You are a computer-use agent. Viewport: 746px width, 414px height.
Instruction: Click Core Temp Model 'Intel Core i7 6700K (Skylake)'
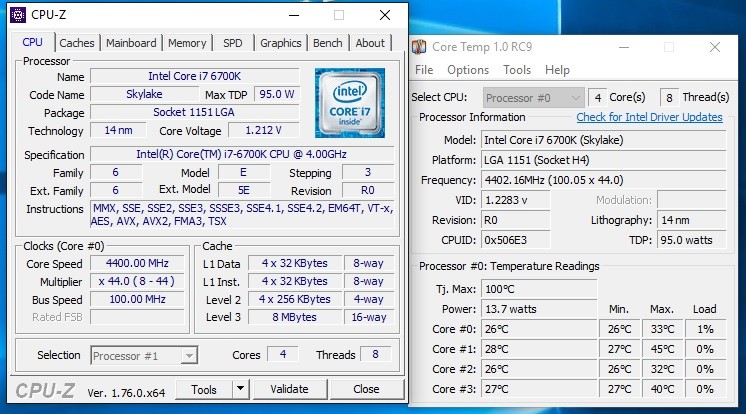pyautogui.click(x=604, y=140)
